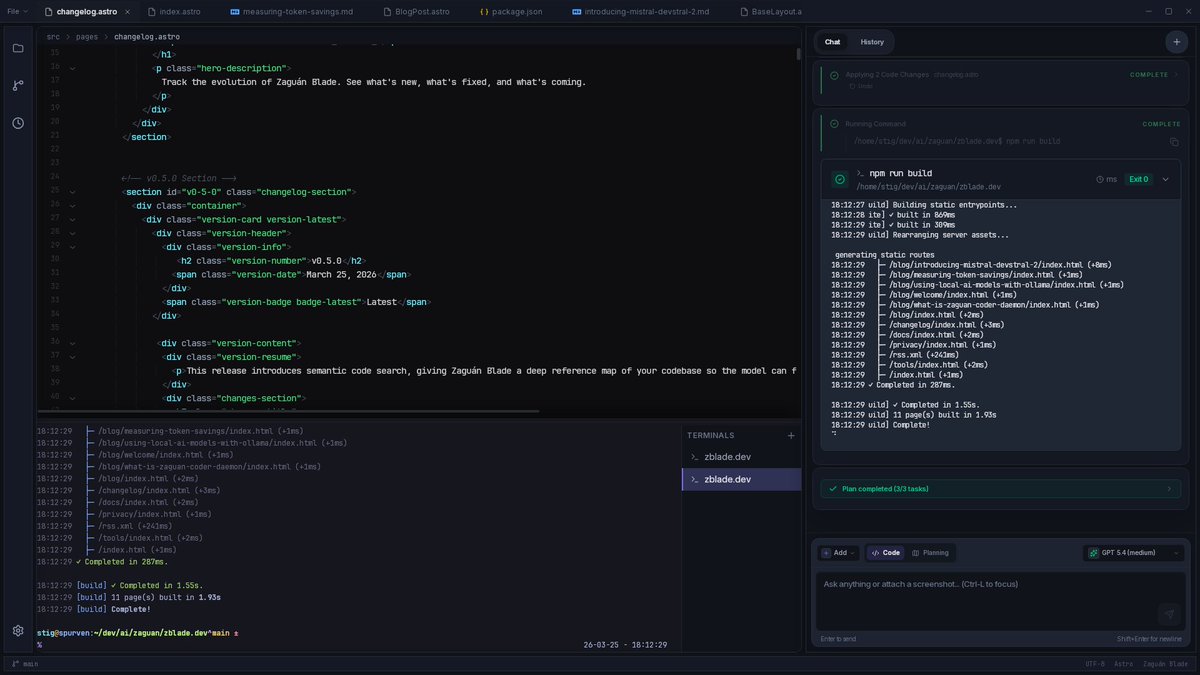Click the editor vertical scrollbar
Screen dimensions: 1200x675
coord(798,55)
